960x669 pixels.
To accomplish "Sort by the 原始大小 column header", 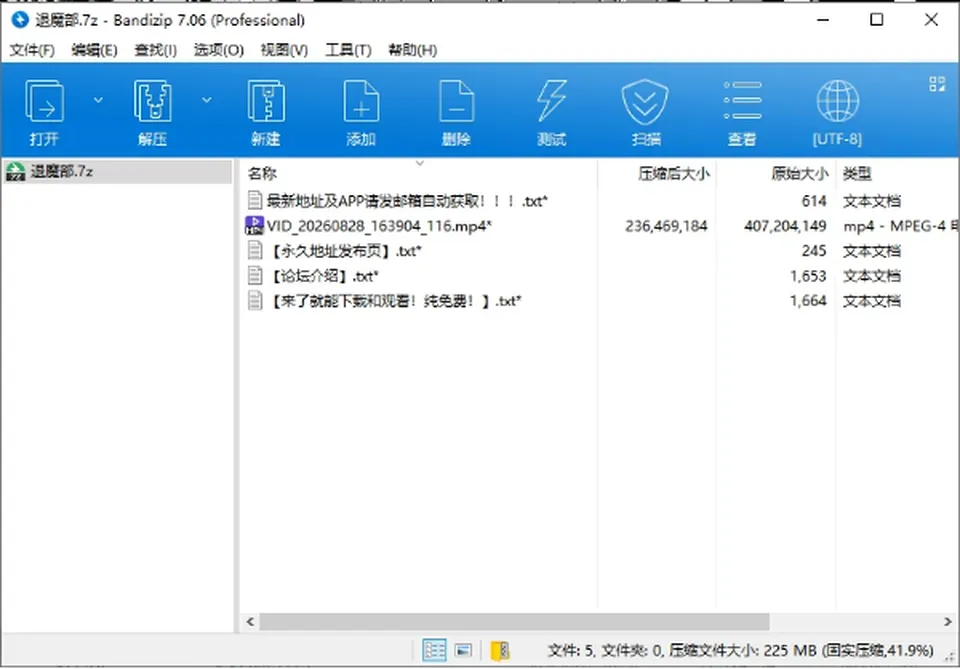I will tap(800, 174).
